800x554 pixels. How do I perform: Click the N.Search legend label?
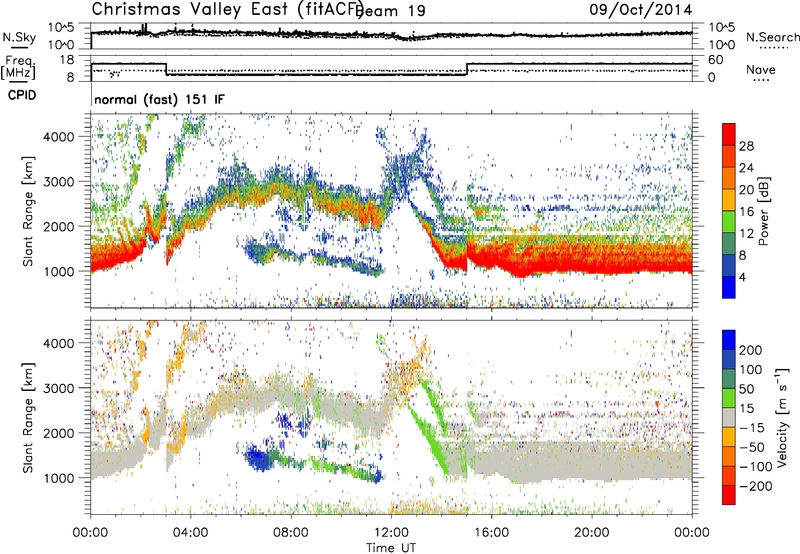coord(772,37)
